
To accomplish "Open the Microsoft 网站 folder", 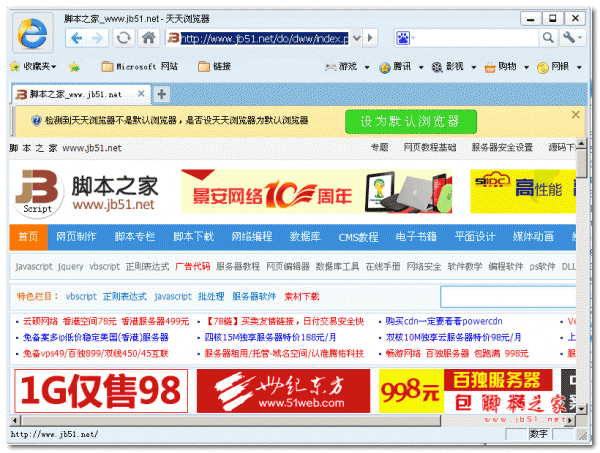I will (140, 67).
